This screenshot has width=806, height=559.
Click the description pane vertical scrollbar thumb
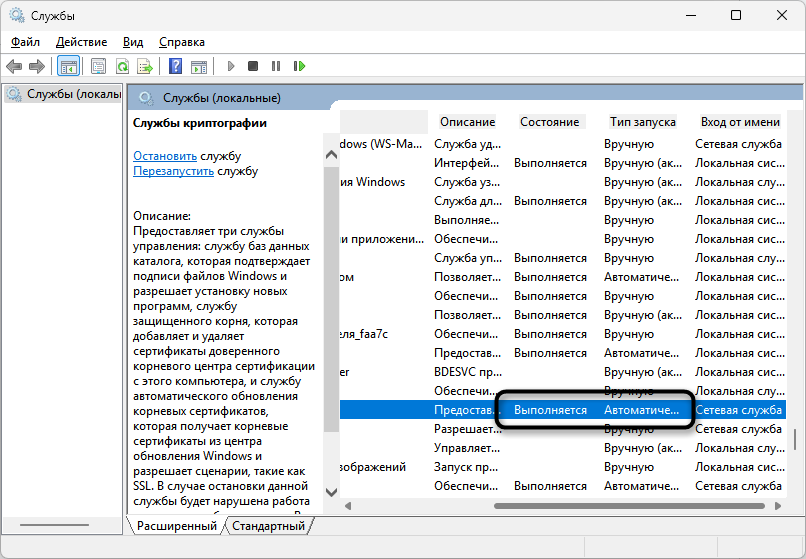tap(332, 300)
